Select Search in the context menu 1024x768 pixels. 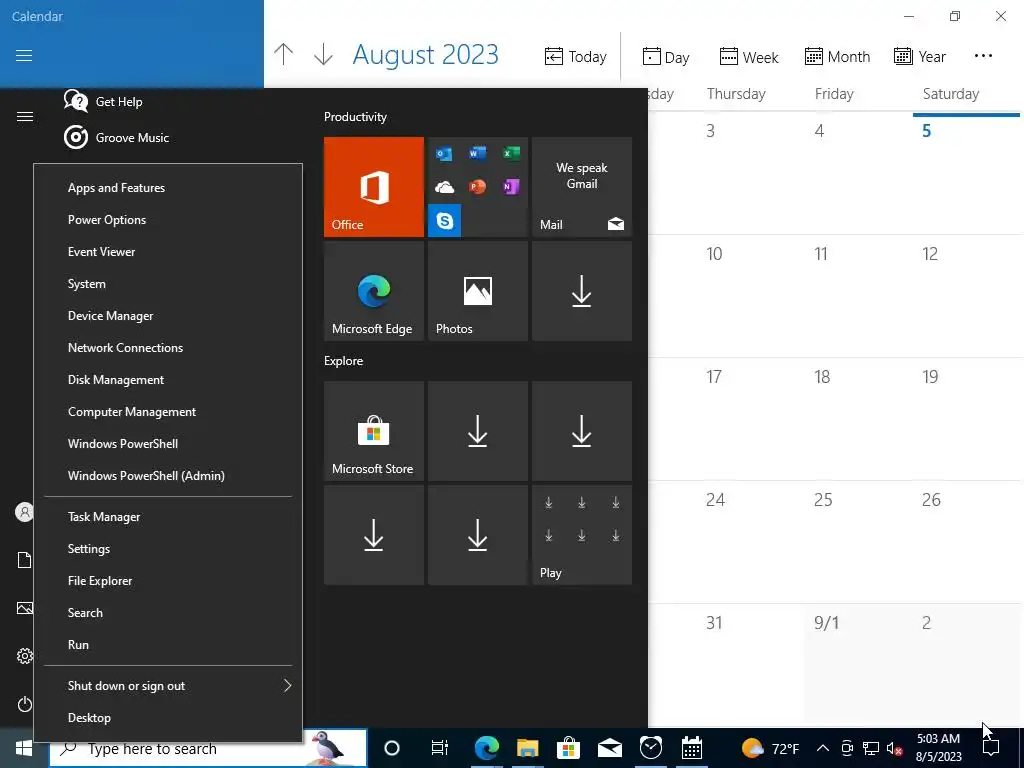(x=168, y=613)
